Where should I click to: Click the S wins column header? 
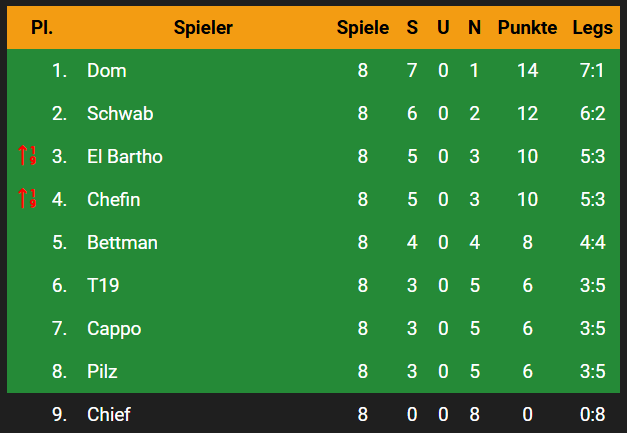coord(412,28)
